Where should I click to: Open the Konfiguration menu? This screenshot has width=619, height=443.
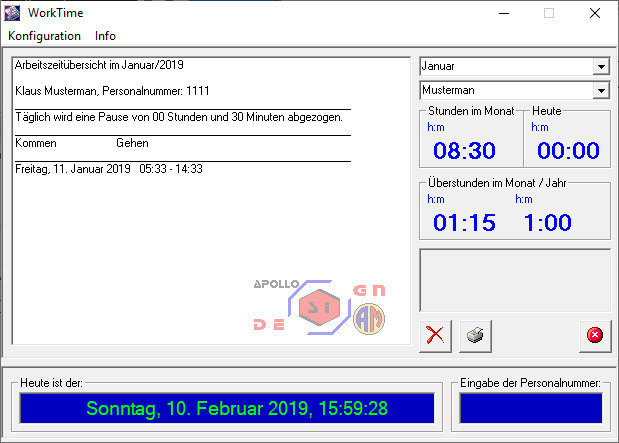click(x=44, y=36)
